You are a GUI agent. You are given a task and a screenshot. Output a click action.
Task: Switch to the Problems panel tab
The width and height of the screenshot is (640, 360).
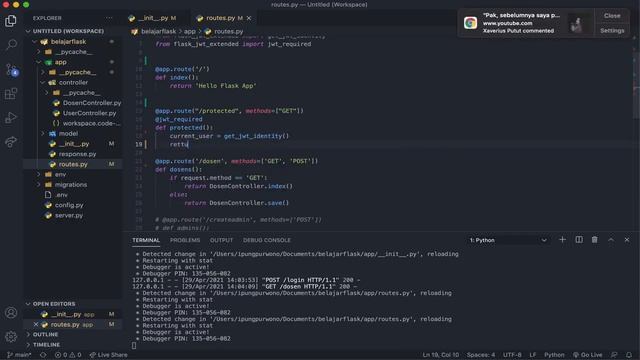(x=185, y=240)
